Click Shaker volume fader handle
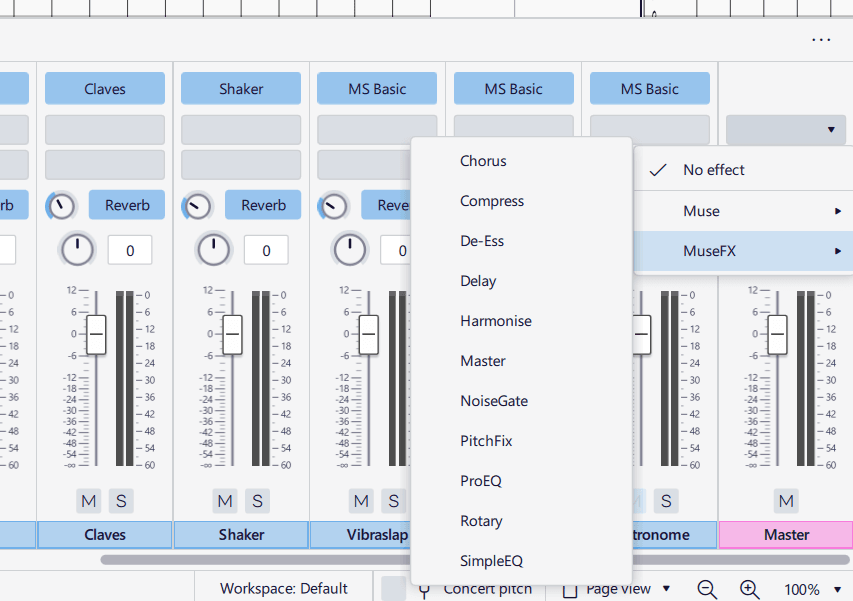This screenshot has height=601, width=853. pyautogui.click(x=232, y=334)
